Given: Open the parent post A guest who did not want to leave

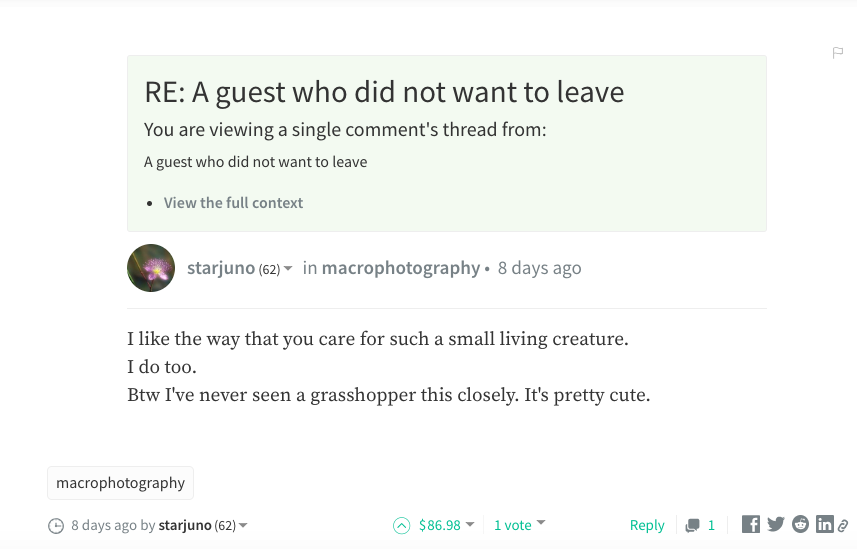Looking at the screenshot, I should [x=255, y=161].
